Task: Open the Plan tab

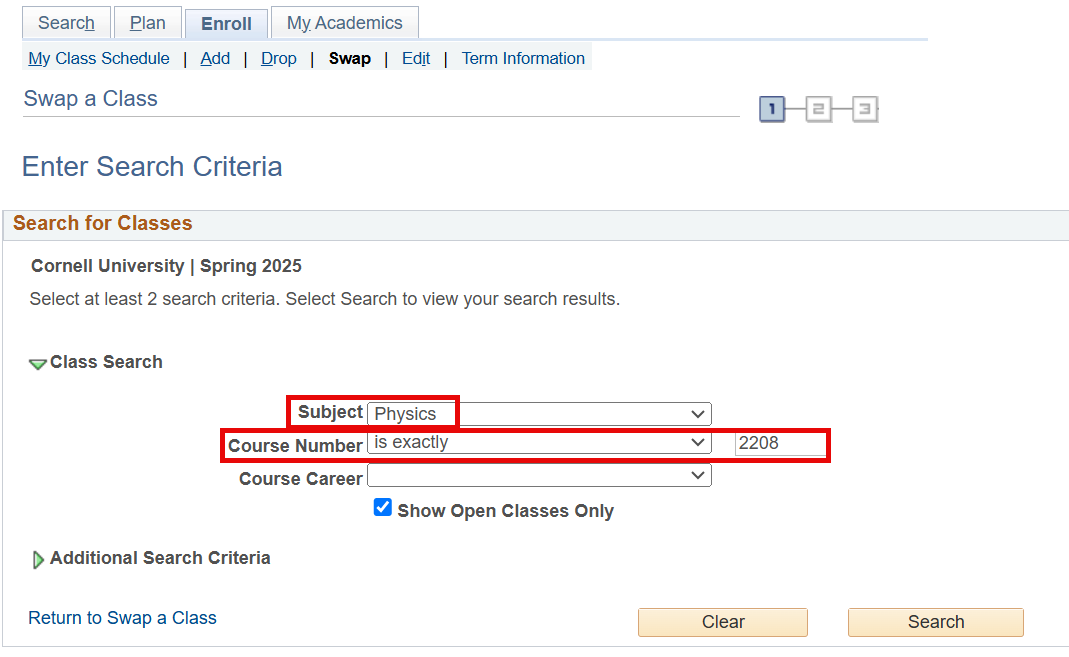Action: pyautogui.click(x=148, y=23)
